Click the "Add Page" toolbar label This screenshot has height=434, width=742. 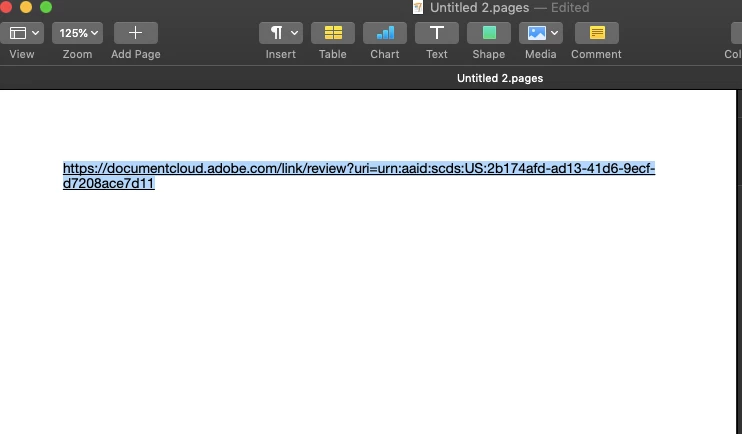[x=136, y=54]
